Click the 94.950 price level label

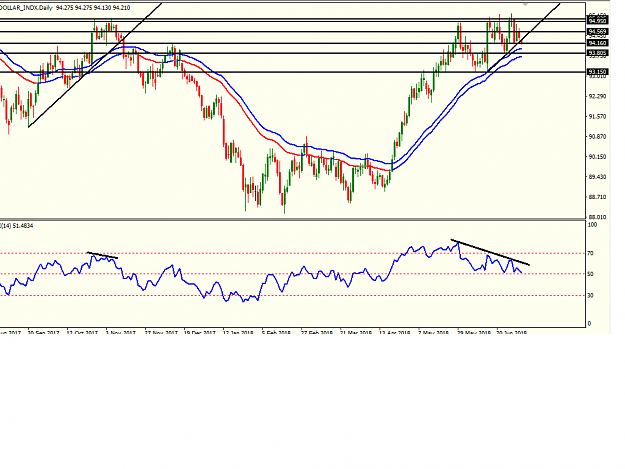[597, 21]
